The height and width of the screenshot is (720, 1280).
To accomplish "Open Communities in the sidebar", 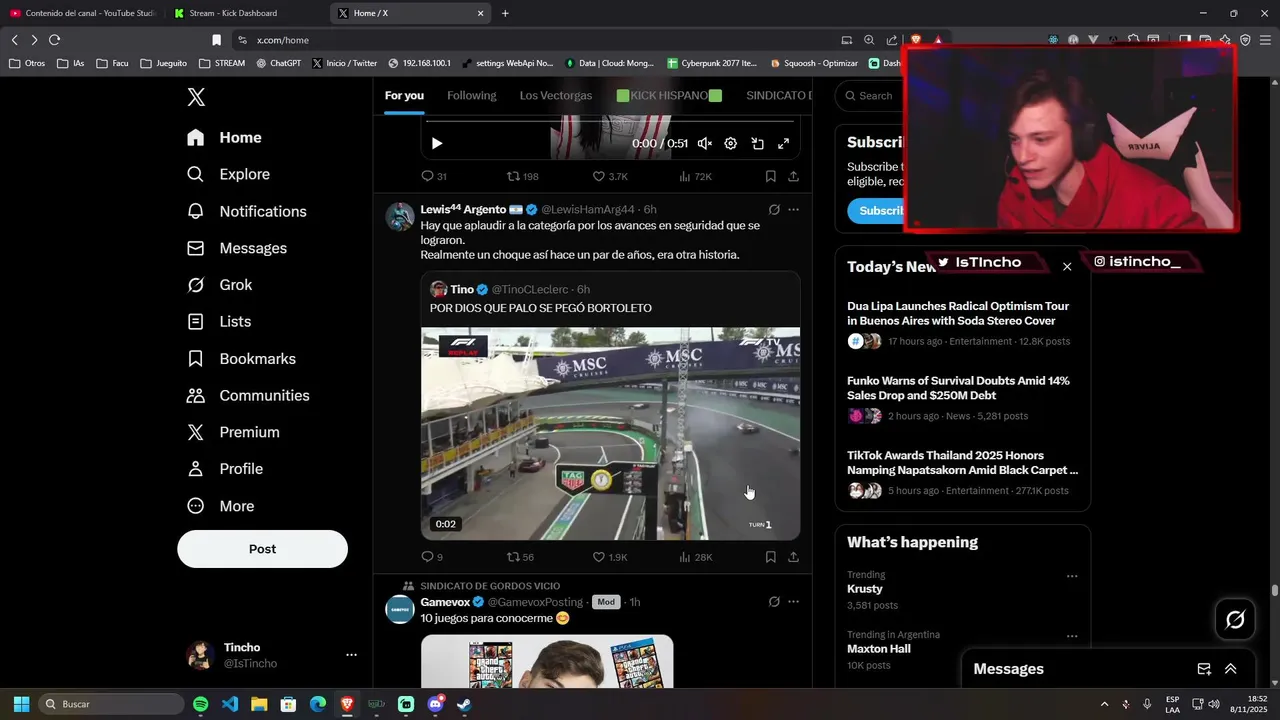I will [x=248, y=395].
